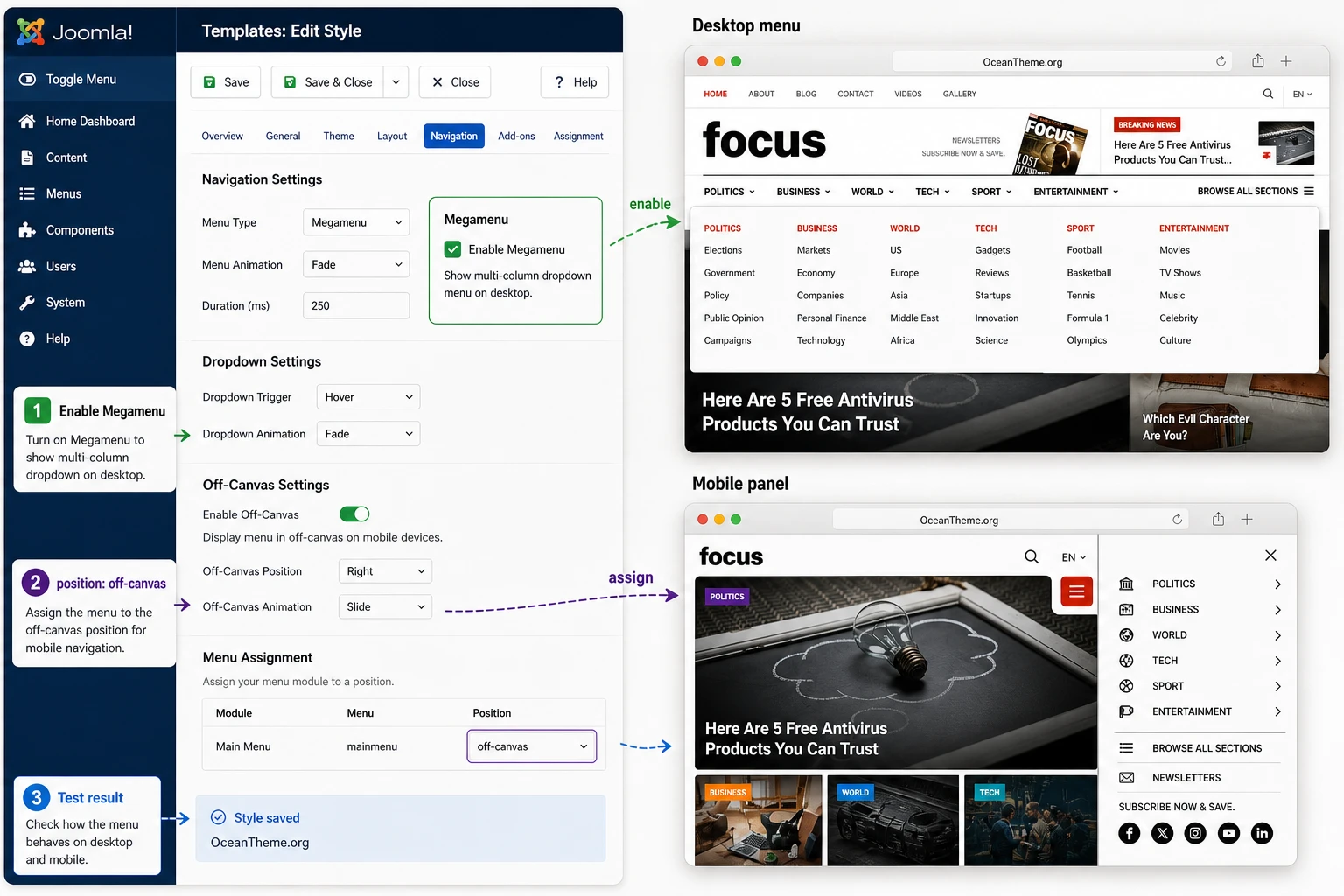Click the 'mainmenu' cell in Menu Assignment table
This screenshot has height=896, width=1344.
point(372,746)
